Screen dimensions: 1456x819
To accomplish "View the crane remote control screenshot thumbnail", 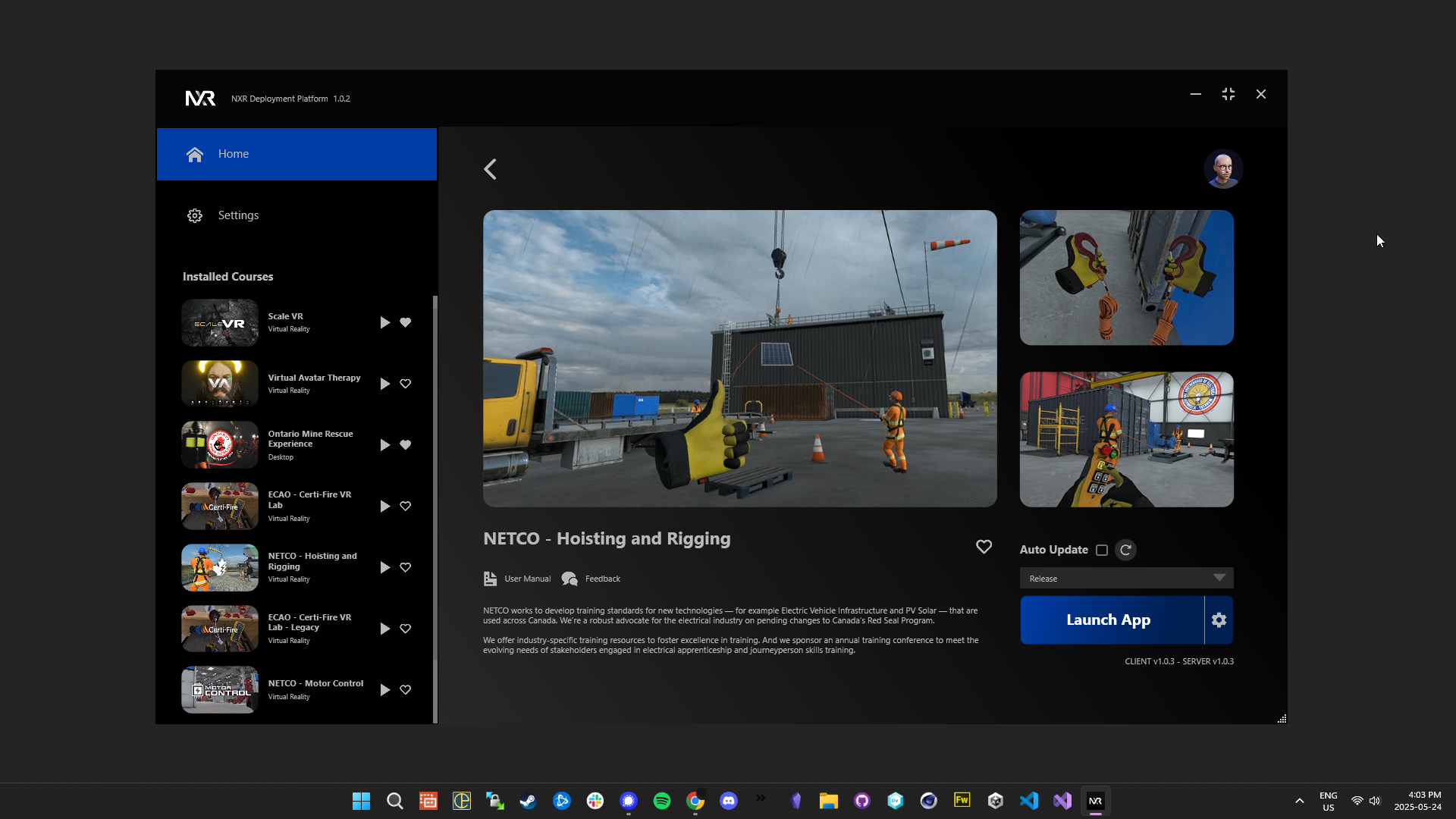I will coord(1126,439).
